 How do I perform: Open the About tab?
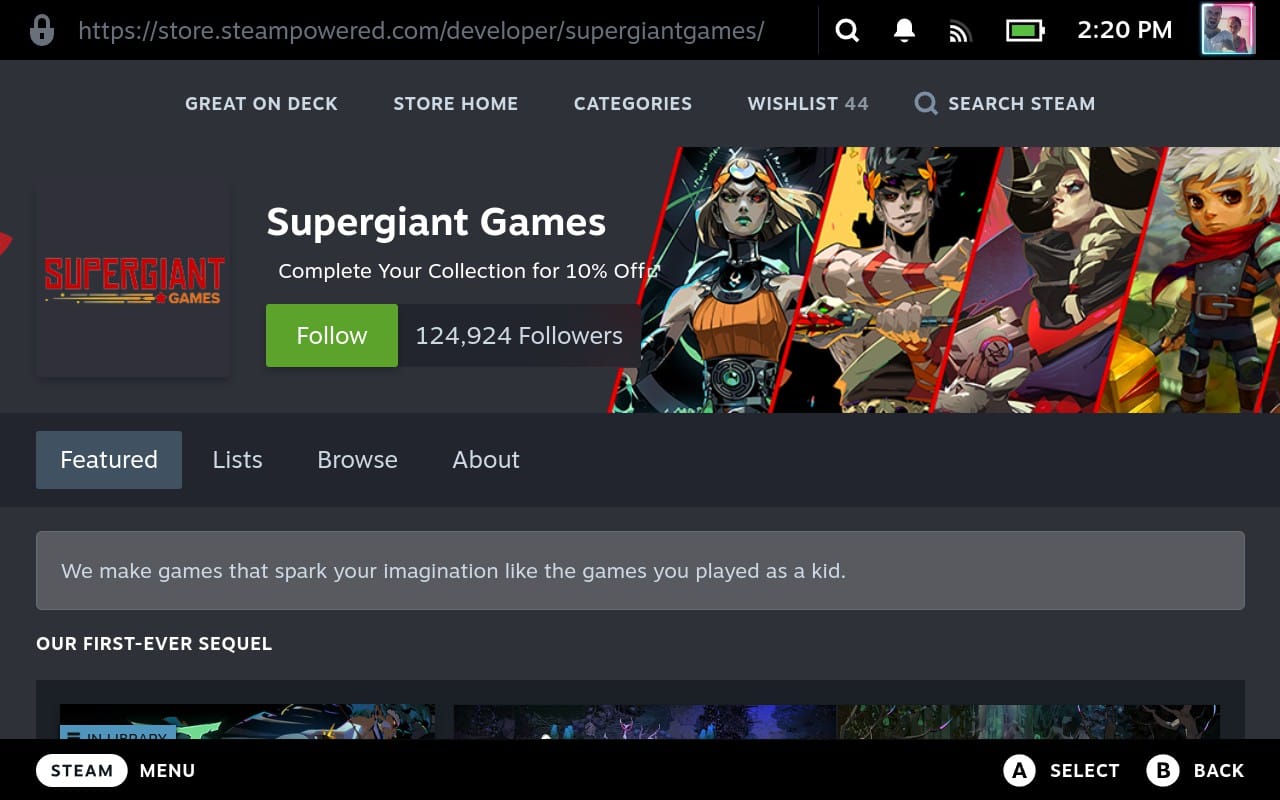point(486,460)
